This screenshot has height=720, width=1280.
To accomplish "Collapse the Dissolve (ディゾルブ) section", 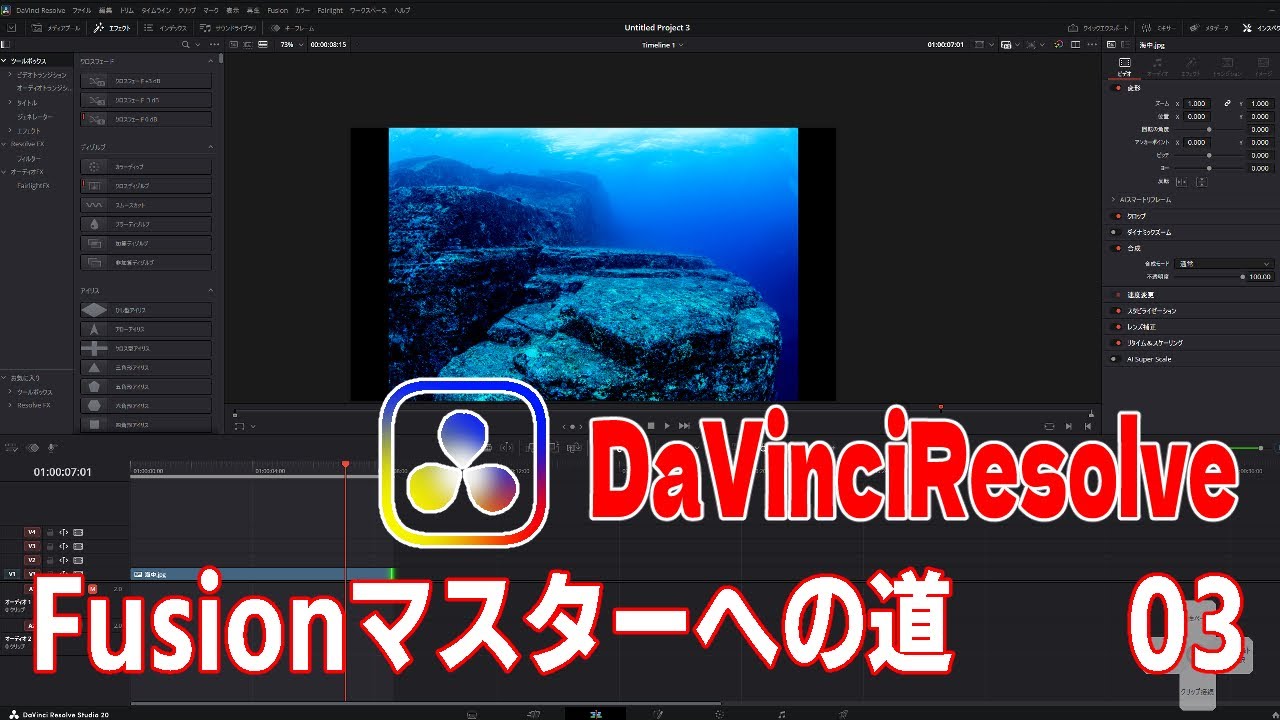I will [210, 147].
